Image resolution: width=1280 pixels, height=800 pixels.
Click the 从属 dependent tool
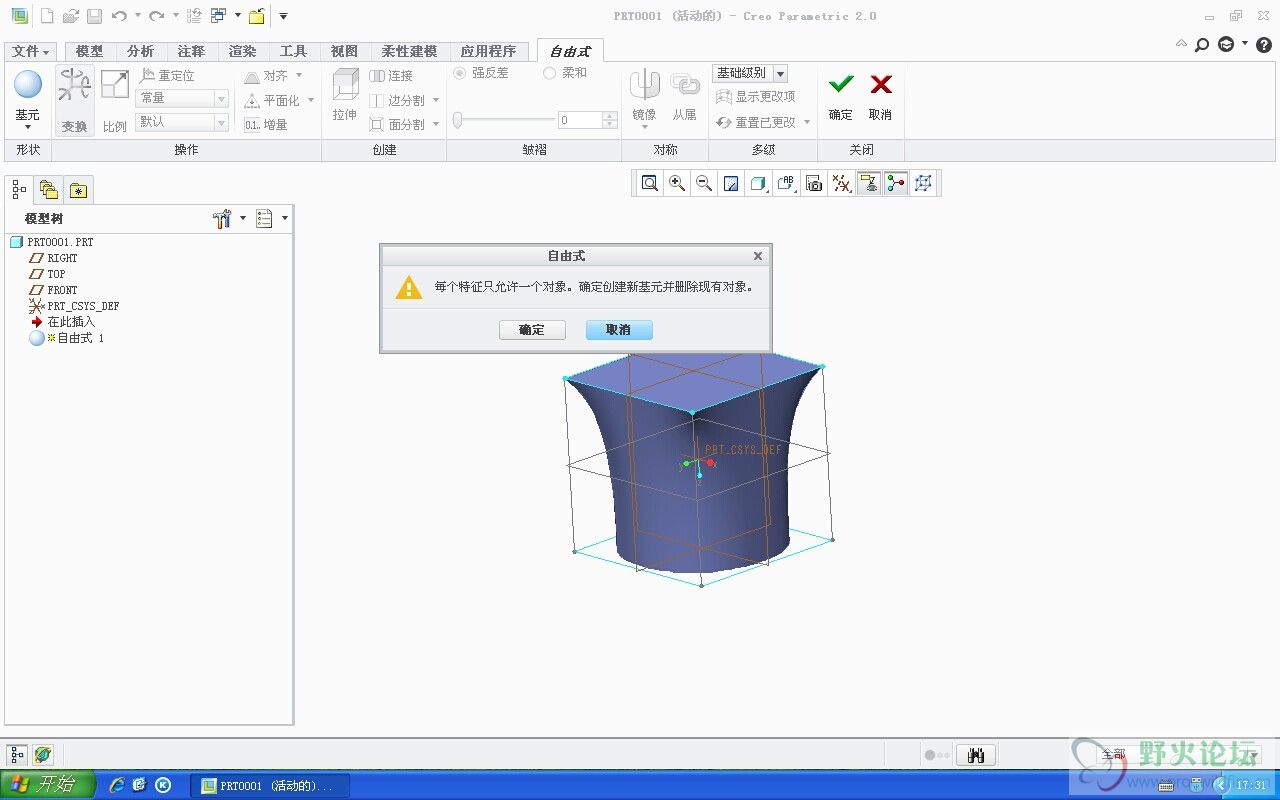pyautogui.click(x=685, y=97)
